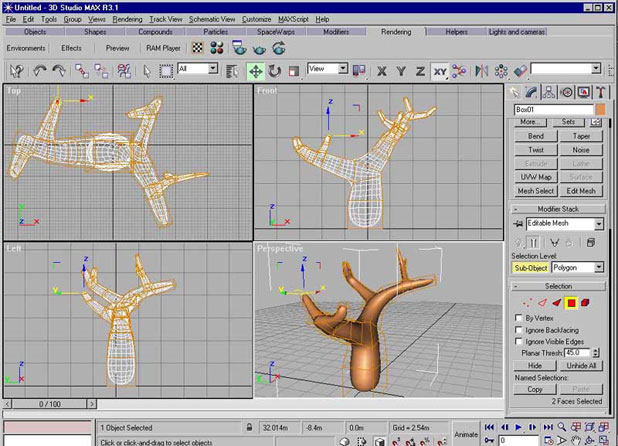Select the Select Object arrow tool
This screenshot has width=618, height=446.
(146, 71)
